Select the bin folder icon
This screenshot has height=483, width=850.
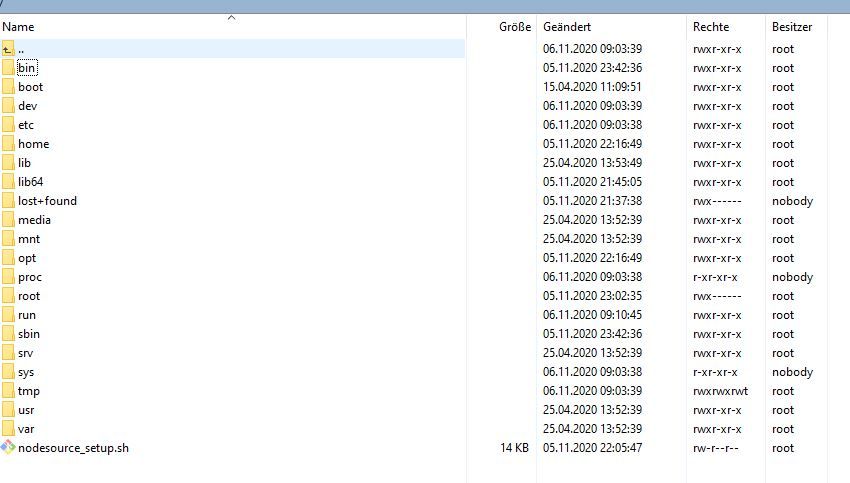coord(8,68)
